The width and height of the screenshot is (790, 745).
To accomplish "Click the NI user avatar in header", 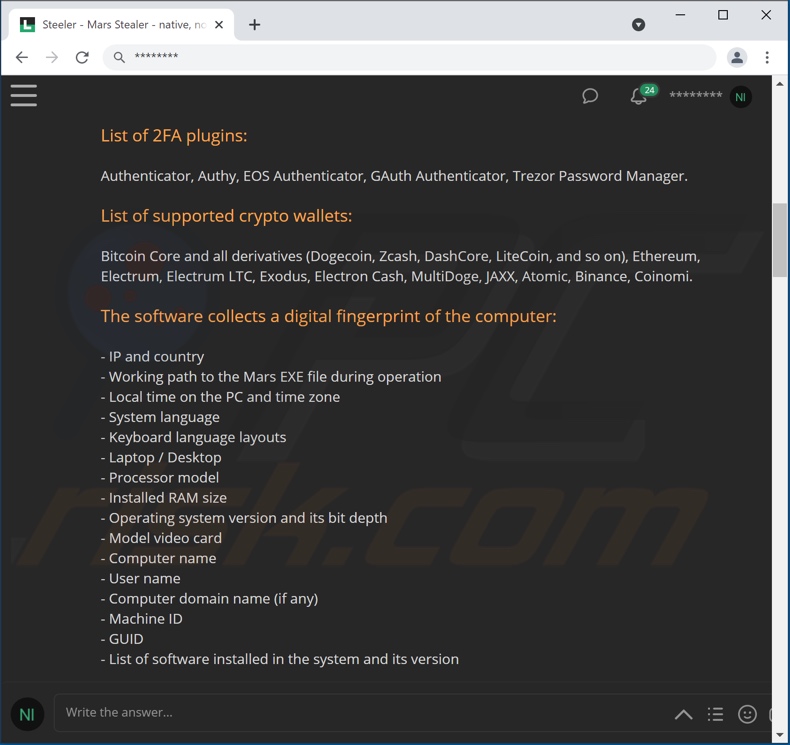I will coord(741,97).
